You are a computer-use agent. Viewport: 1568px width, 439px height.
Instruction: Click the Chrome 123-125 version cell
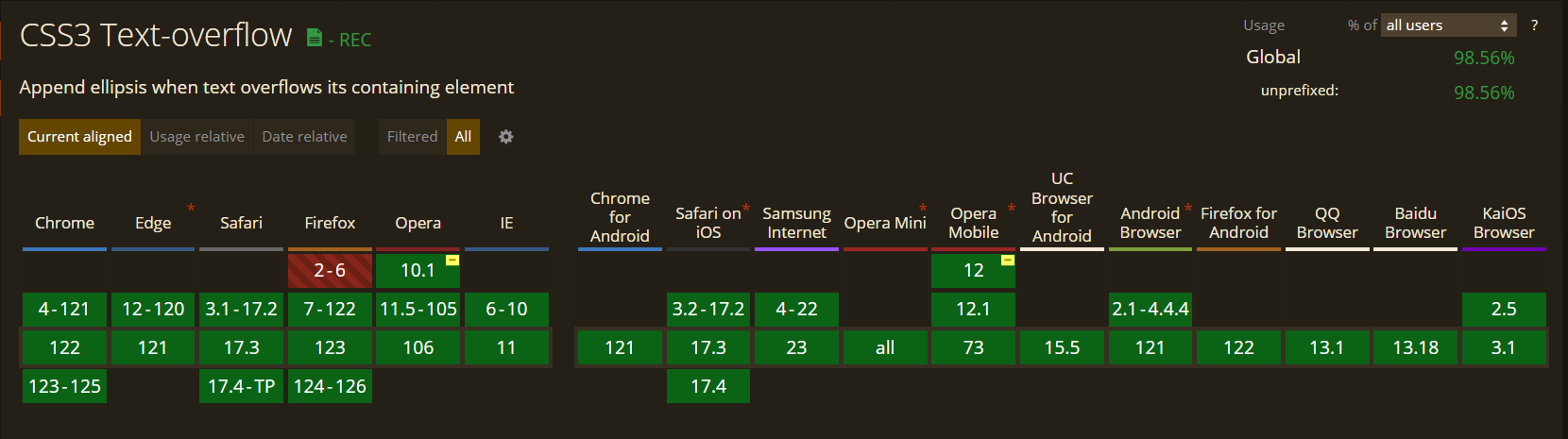click(x=64, y=386)
